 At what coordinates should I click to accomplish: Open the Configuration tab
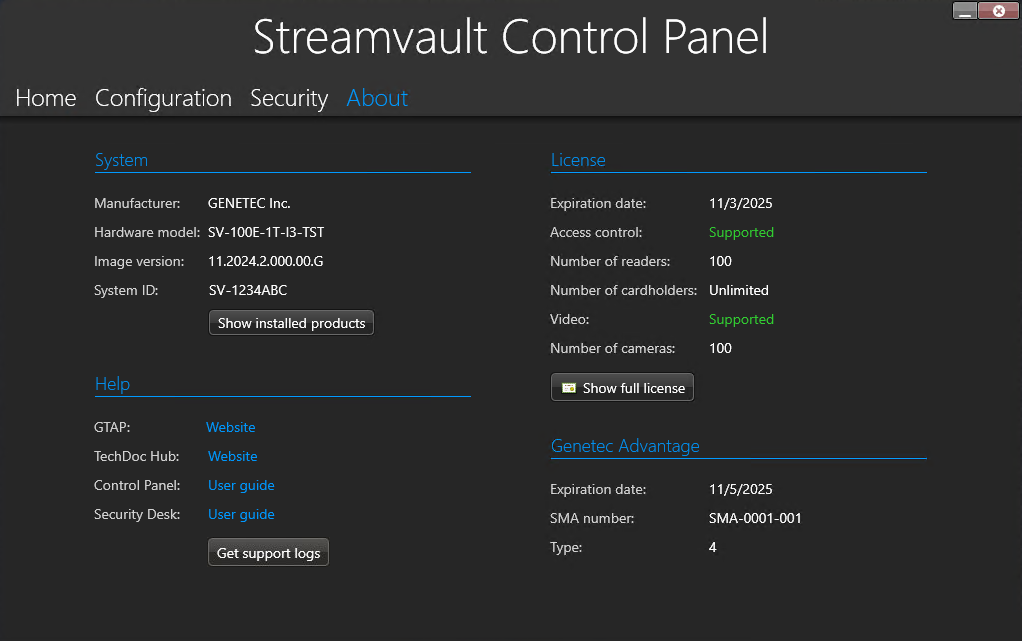[163, 98]
